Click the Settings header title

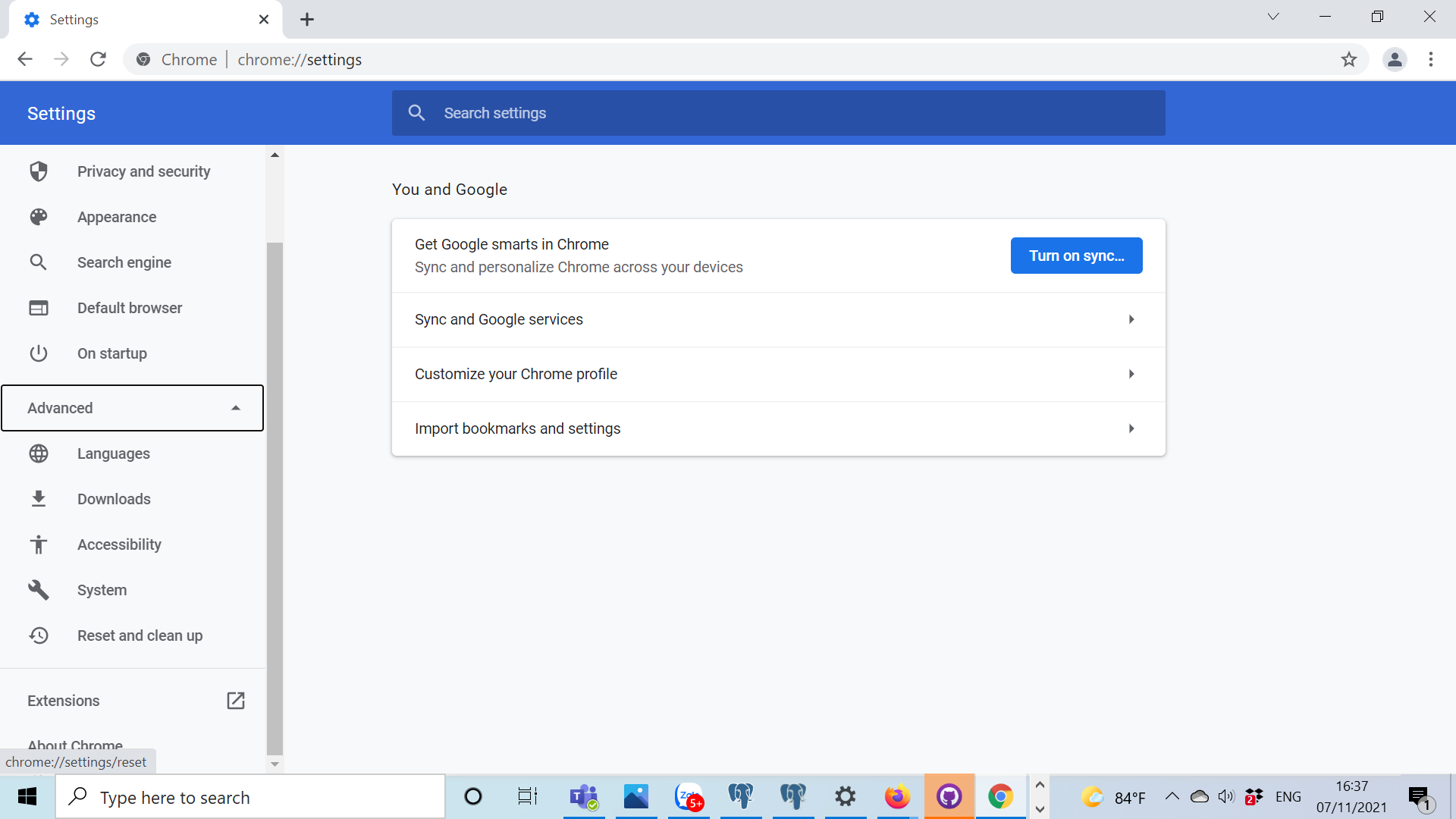click(x=61, y=114)
